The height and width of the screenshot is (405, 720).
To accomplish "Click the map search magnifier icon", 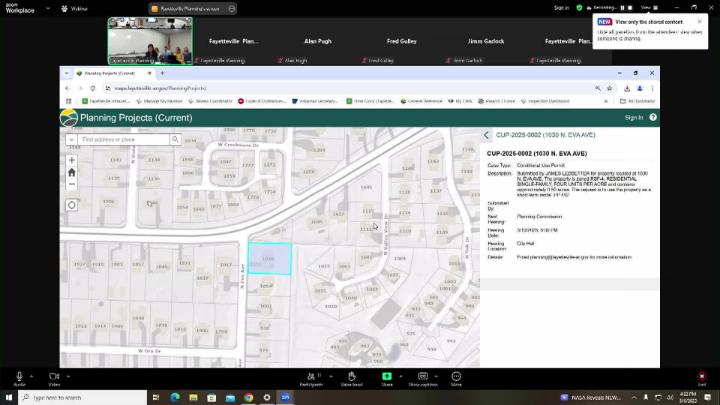I will coord(175,139).
